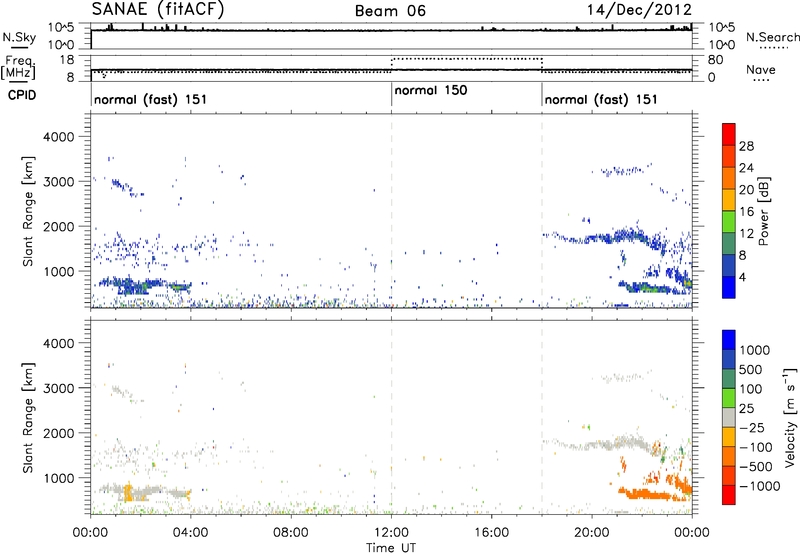Click the '08:00' time tick label

(x=291, y=533)
